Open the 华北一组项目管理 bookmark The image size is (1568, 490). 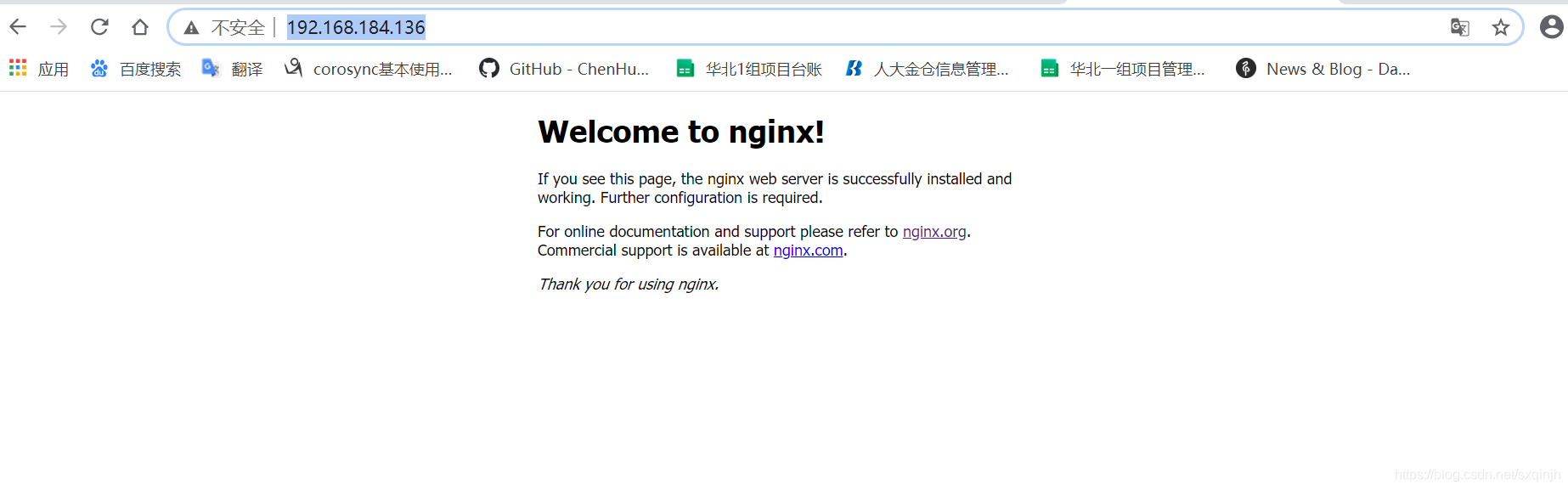pos(1122,69)
